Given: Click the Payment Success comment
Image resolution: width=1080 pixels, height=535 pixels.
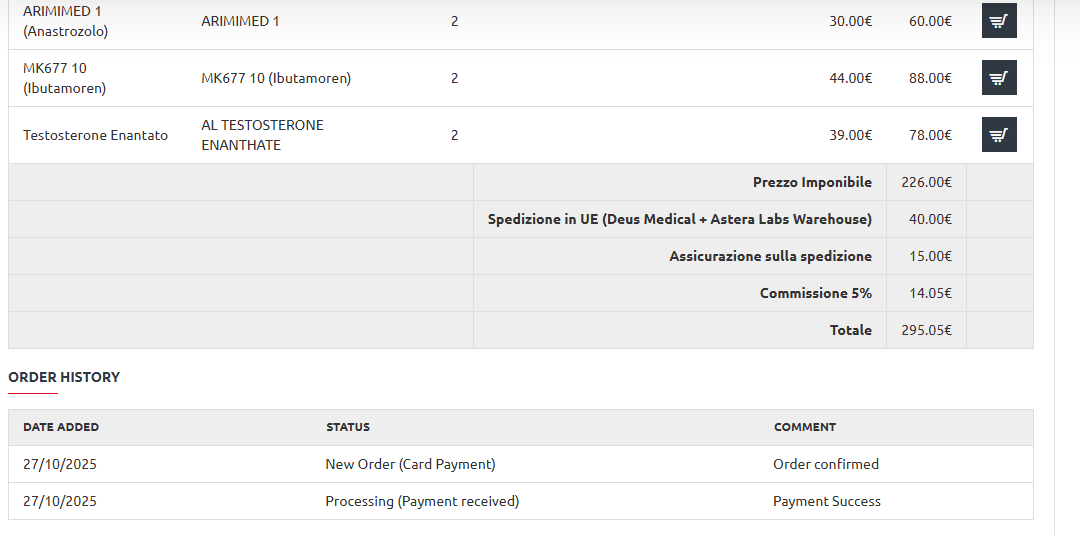Looking at the screenshot, I should click(x=827, y=501).
